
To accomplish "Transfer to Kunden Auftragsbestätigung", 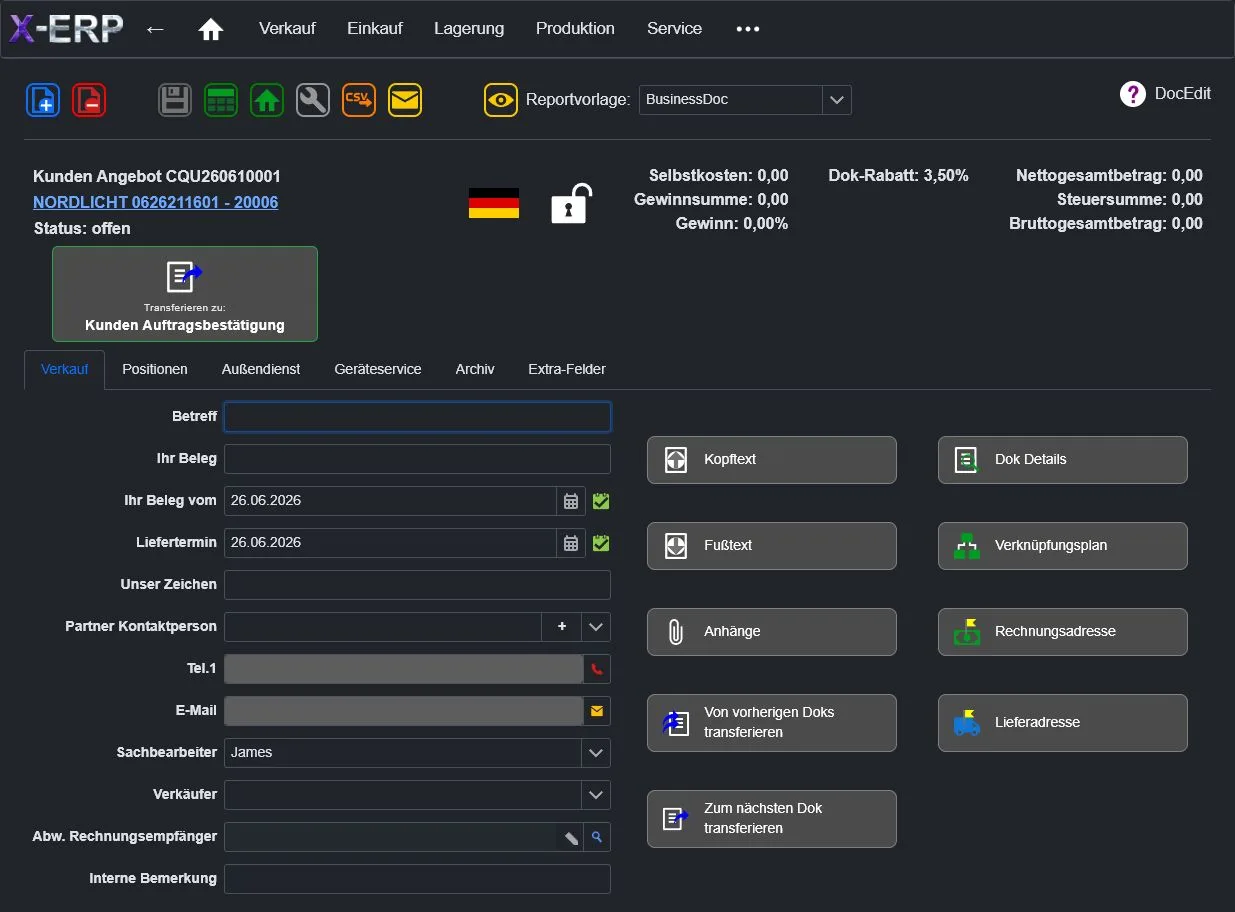I will pyautogui.click(x=185, y=294).
